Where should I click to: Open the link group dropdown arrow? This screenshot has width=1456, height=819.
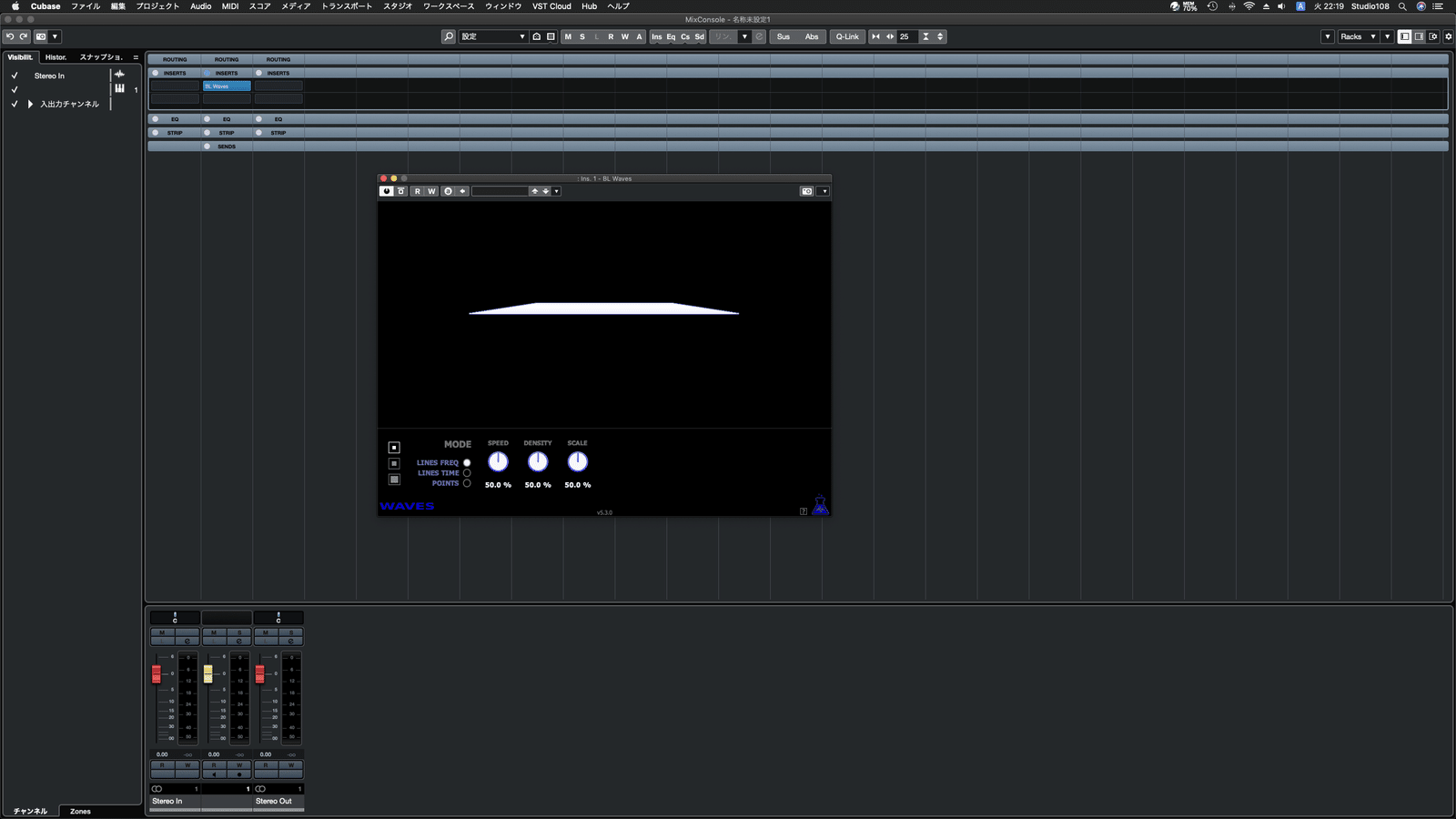click(x=744, y=36)
